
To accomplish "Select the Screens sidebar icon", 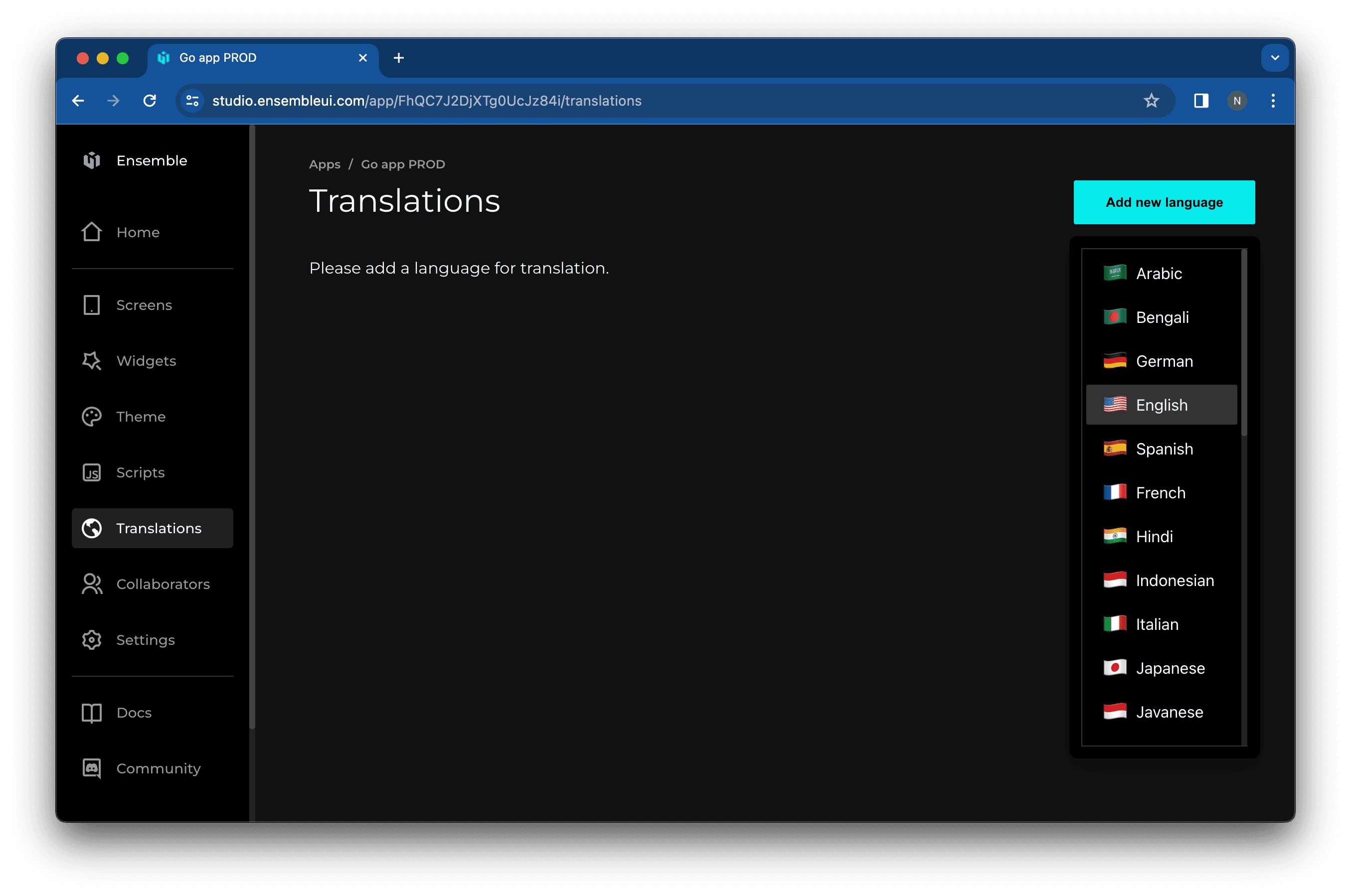I will [91, 304].
